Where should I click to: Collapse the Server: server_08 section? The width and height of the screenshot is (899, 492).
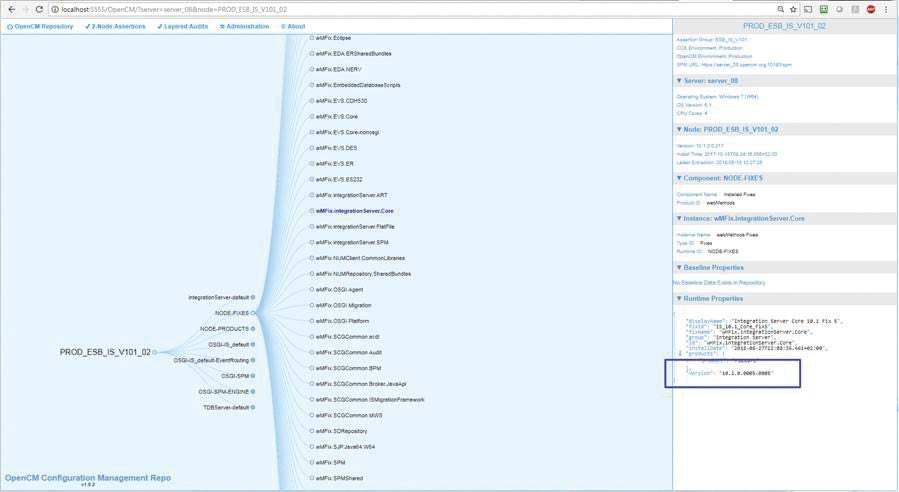tap(679, 81)
